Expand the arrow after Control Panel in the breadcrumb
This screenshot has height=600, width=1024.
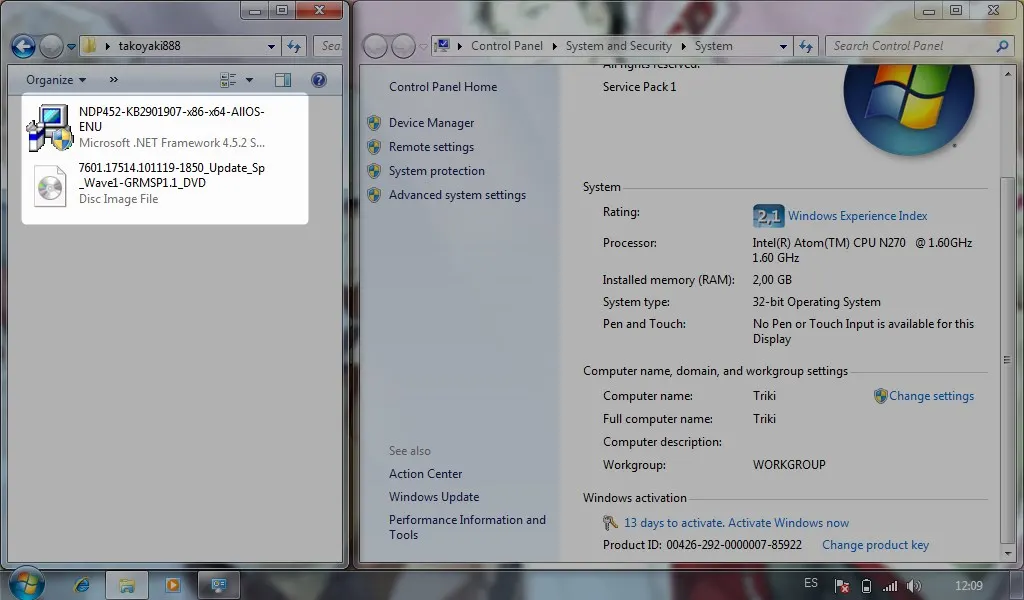[x=554, y=46]
